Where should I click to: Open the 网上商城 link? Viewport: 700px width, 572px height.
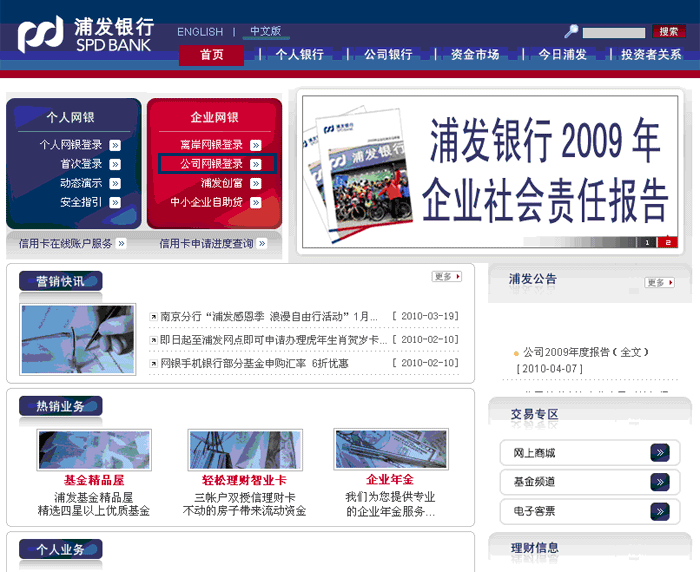pos(534,453)
